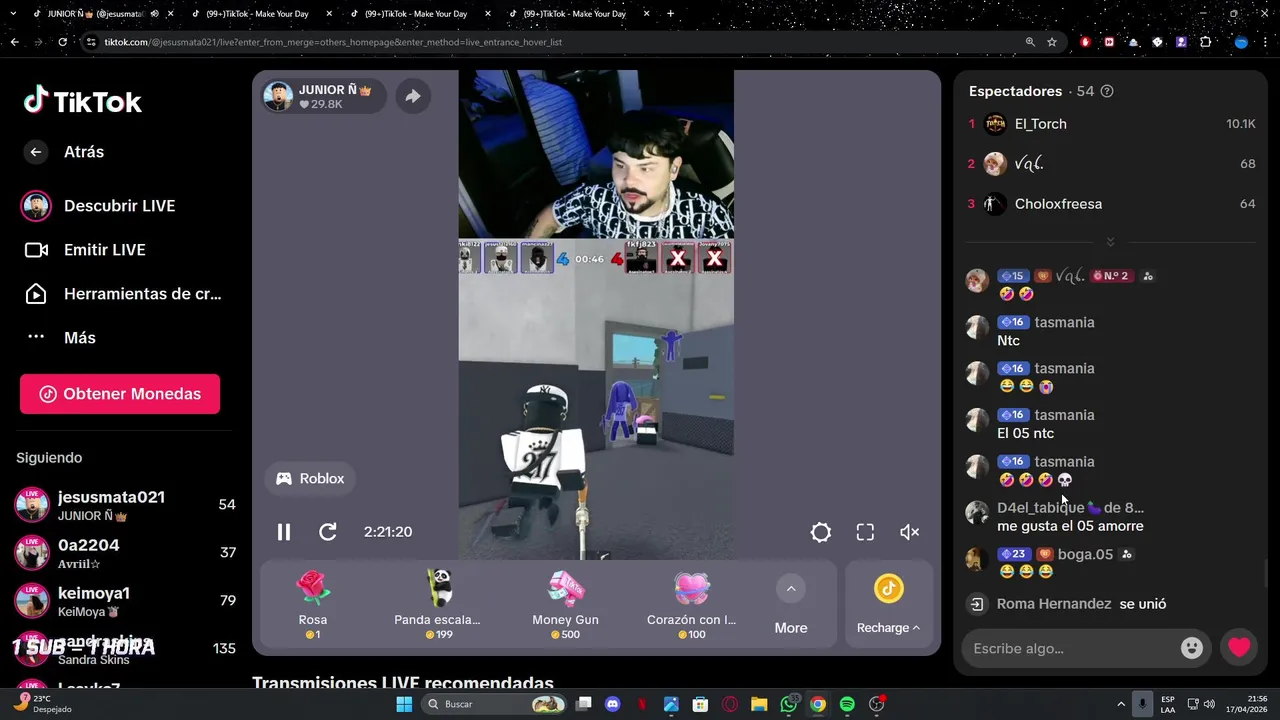
Task: Open File Explorer from the taskbar
Action: pyautogui.click(x=759, y=704)
